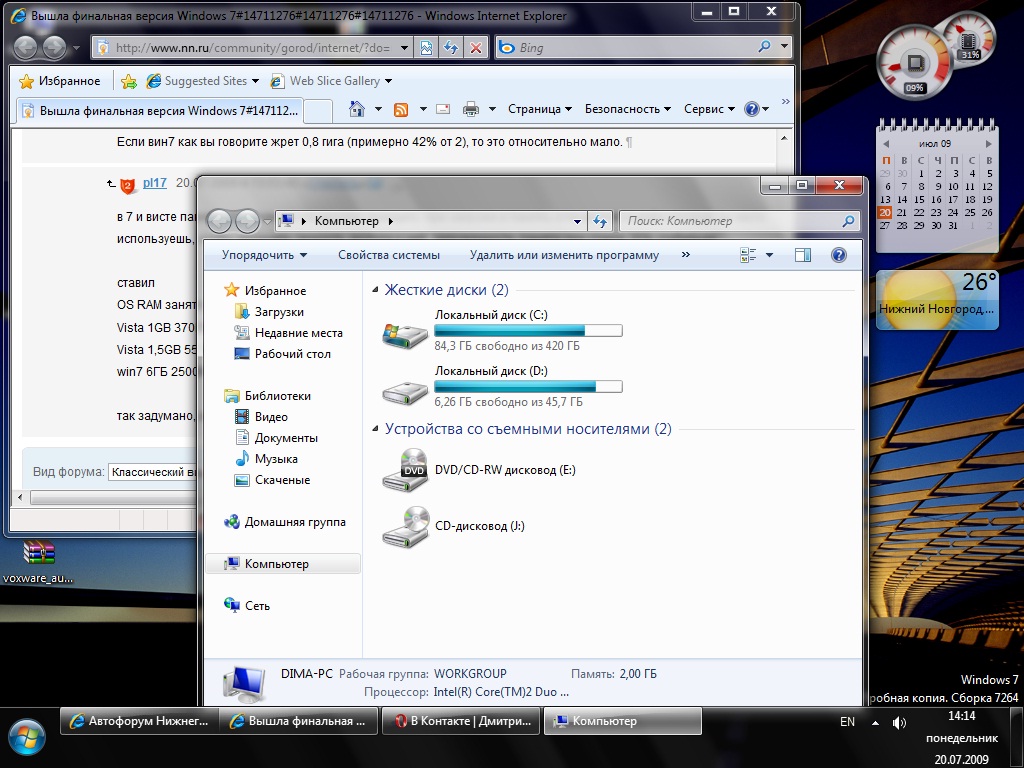
Task: Expand the Страница menu in IE
Action: 540,109
